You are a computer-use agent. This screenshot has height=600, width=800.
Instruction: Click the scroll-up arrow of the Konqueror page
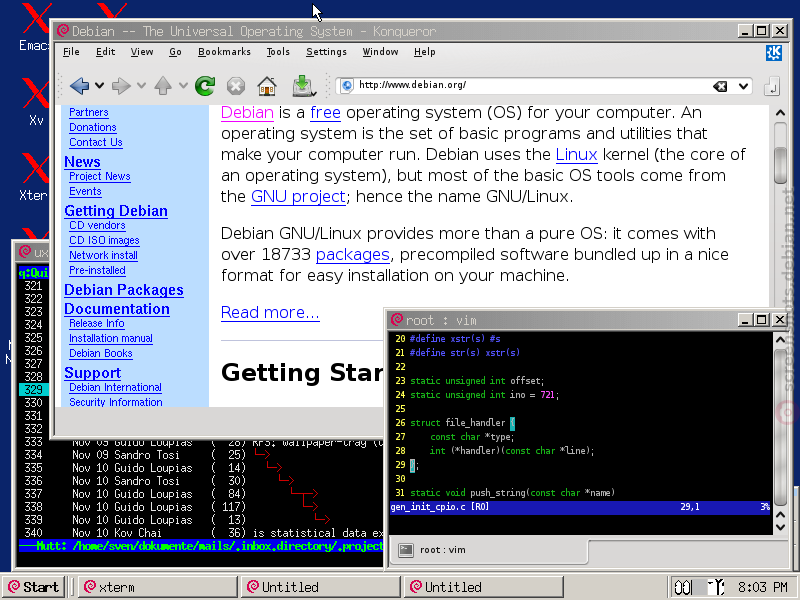point(780,113)
